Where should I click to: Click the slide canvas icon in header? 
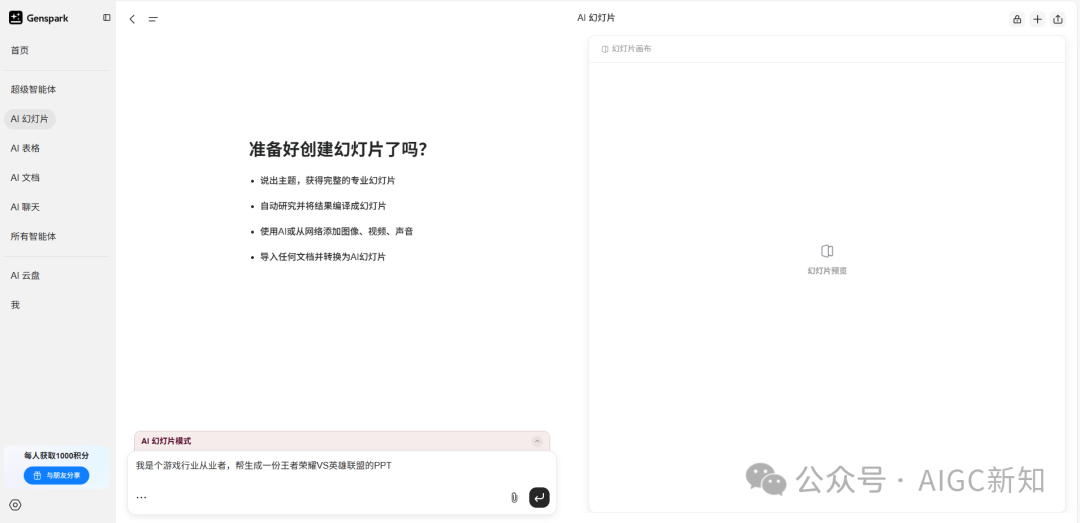point(605,50)
